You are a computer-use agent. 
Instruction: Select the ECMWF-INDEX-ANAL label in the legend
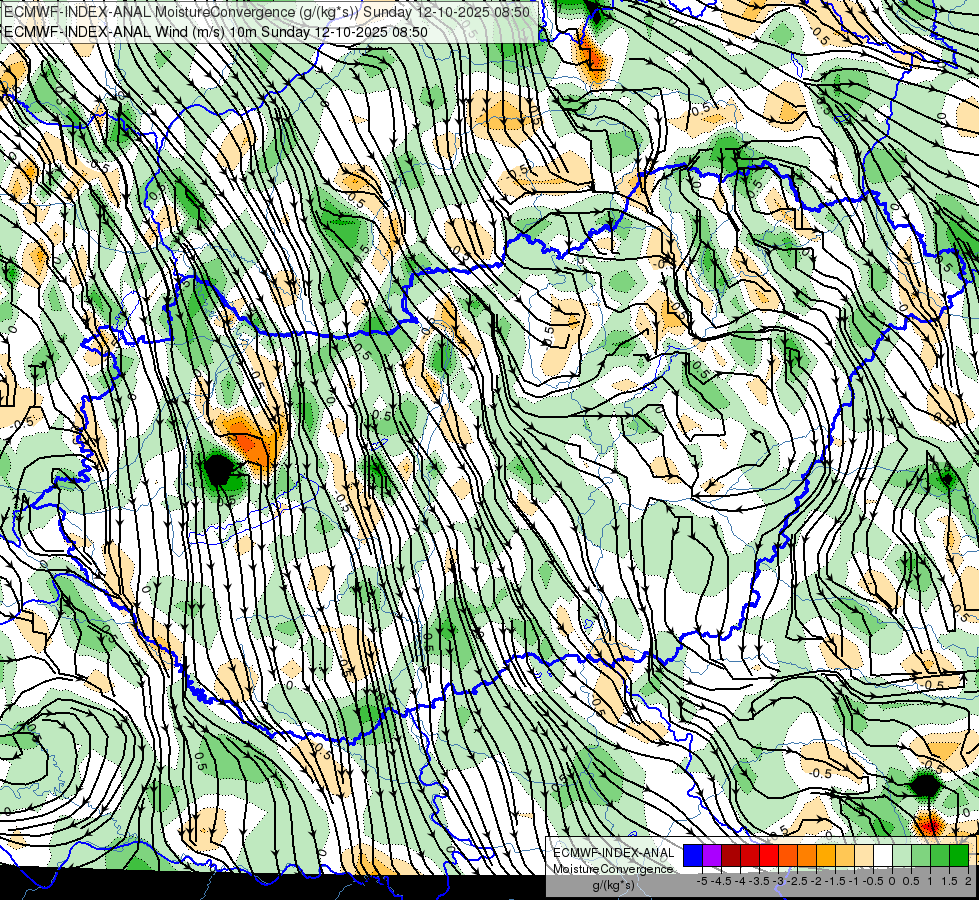click(x=614, y=853)
